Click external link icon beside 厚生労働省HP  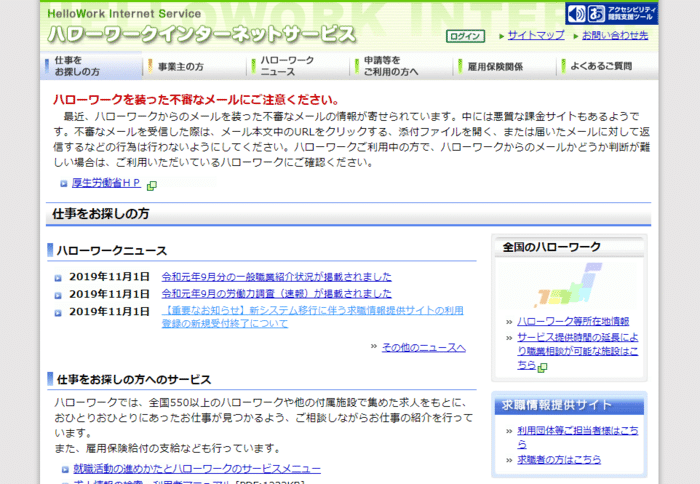tap(152, 185)
